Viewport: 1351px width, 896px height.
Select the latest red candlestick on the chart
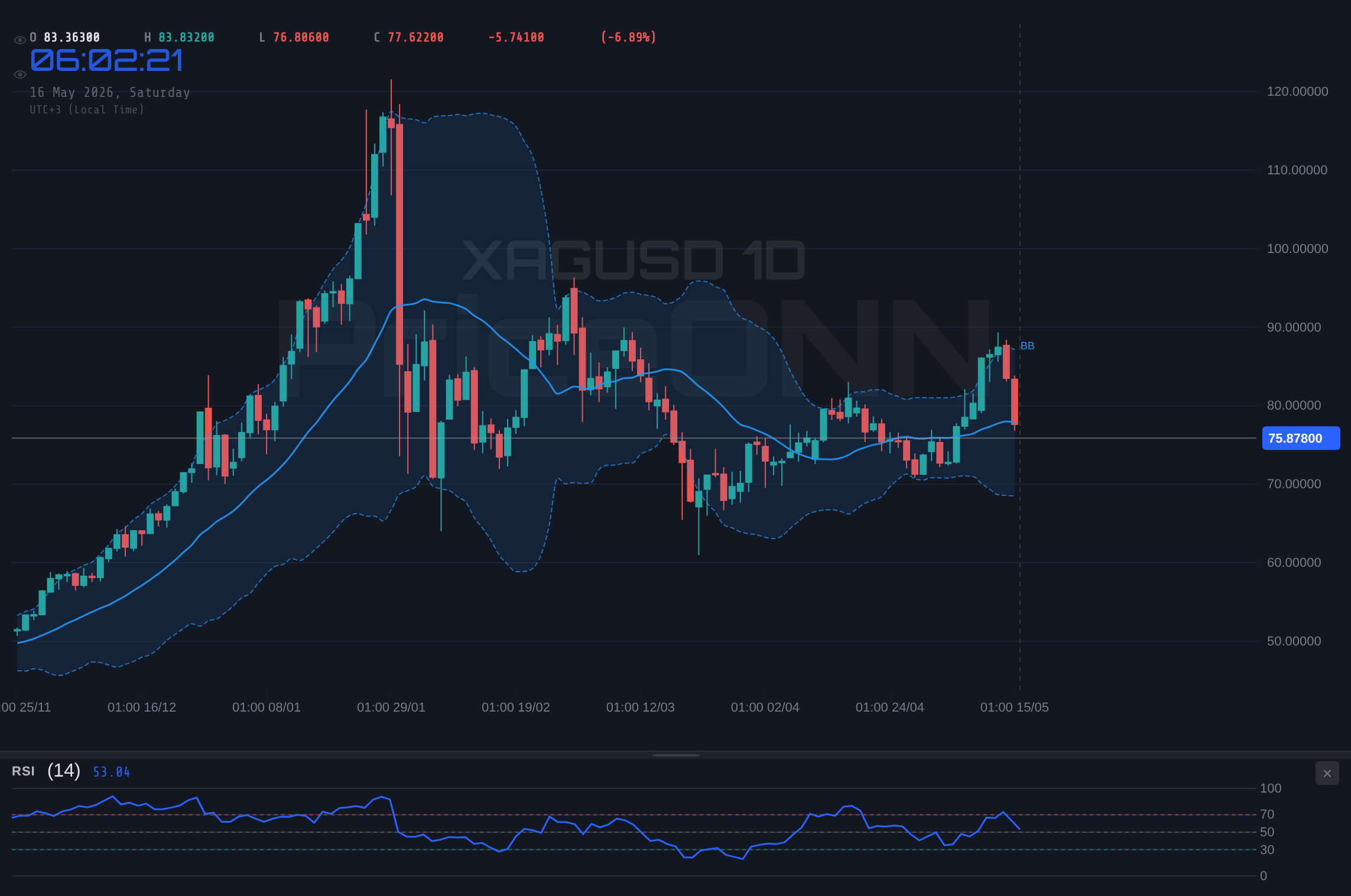tap(1015, 402)
